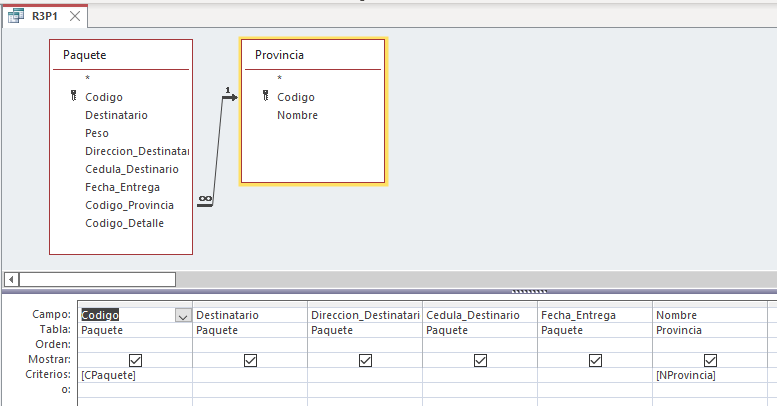Select the Peso field in the Paquete table

pyautogui.click(x=97, y=133)
